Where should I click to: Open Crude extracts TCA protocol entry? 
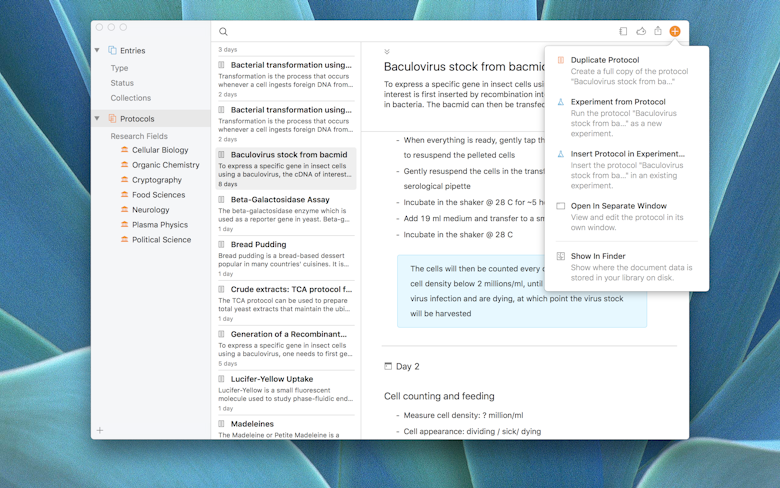click(286, 303)
